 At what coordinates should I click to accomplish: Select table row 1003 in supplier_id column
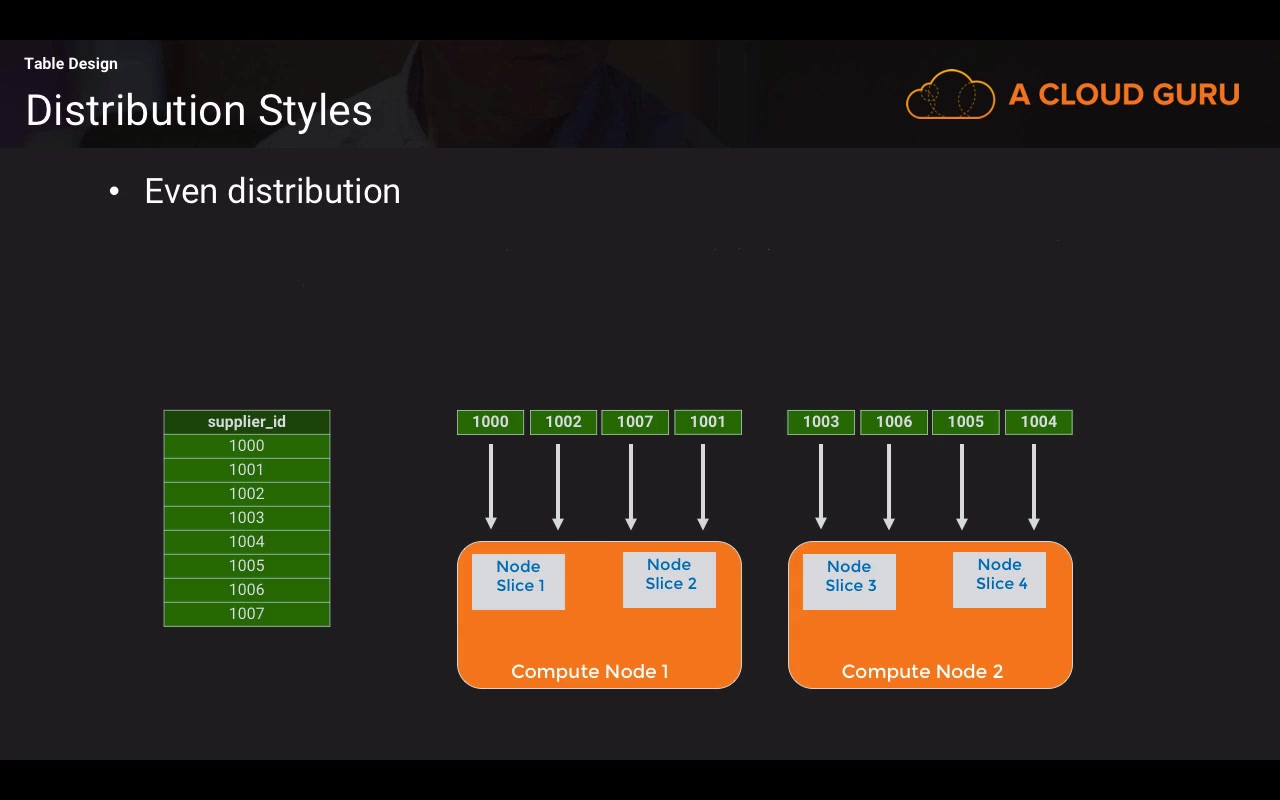pos(247,518)
